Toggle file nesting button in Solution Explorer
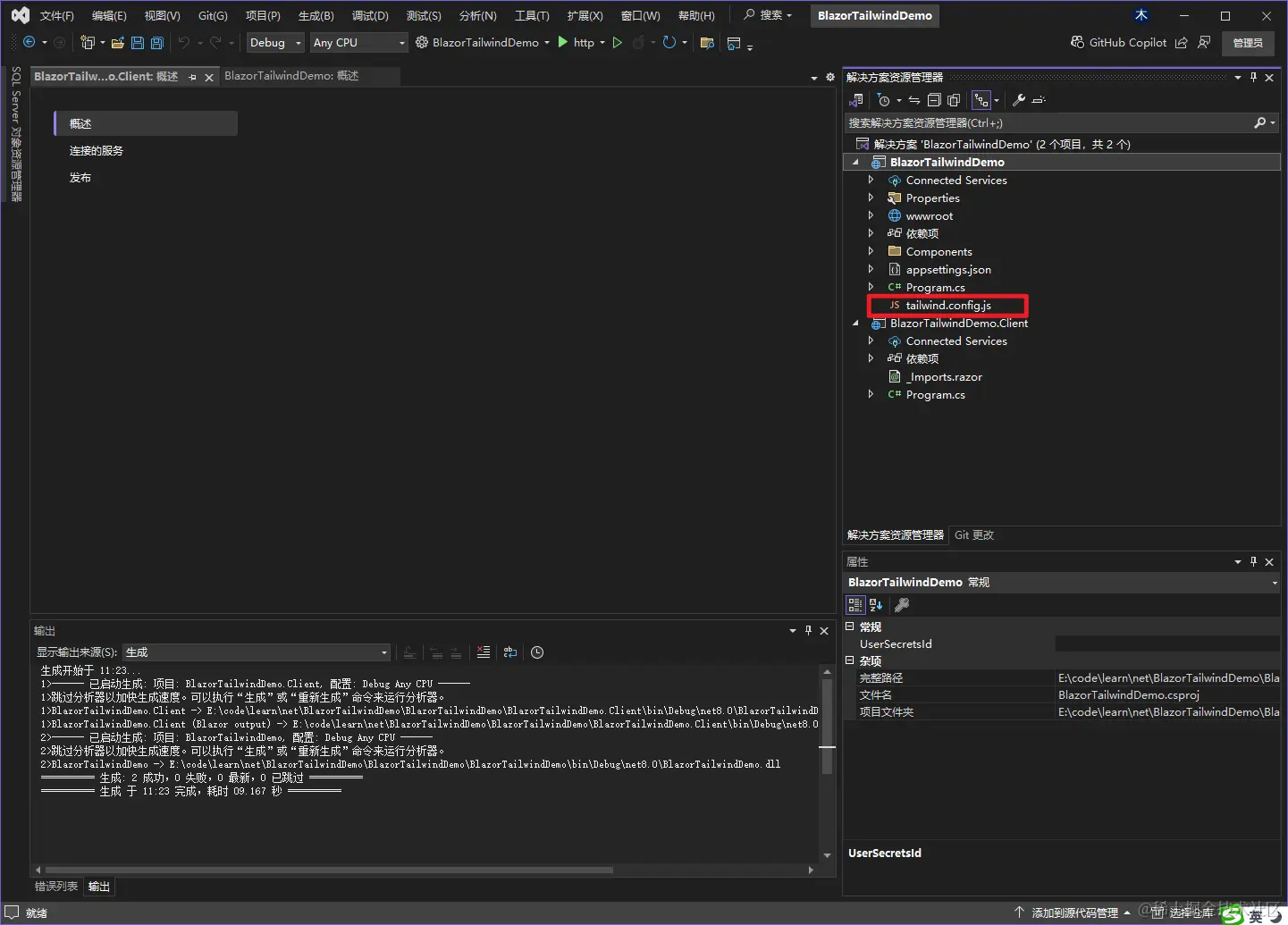Viewport: 1288px width, 925px height. coord(981,100)
